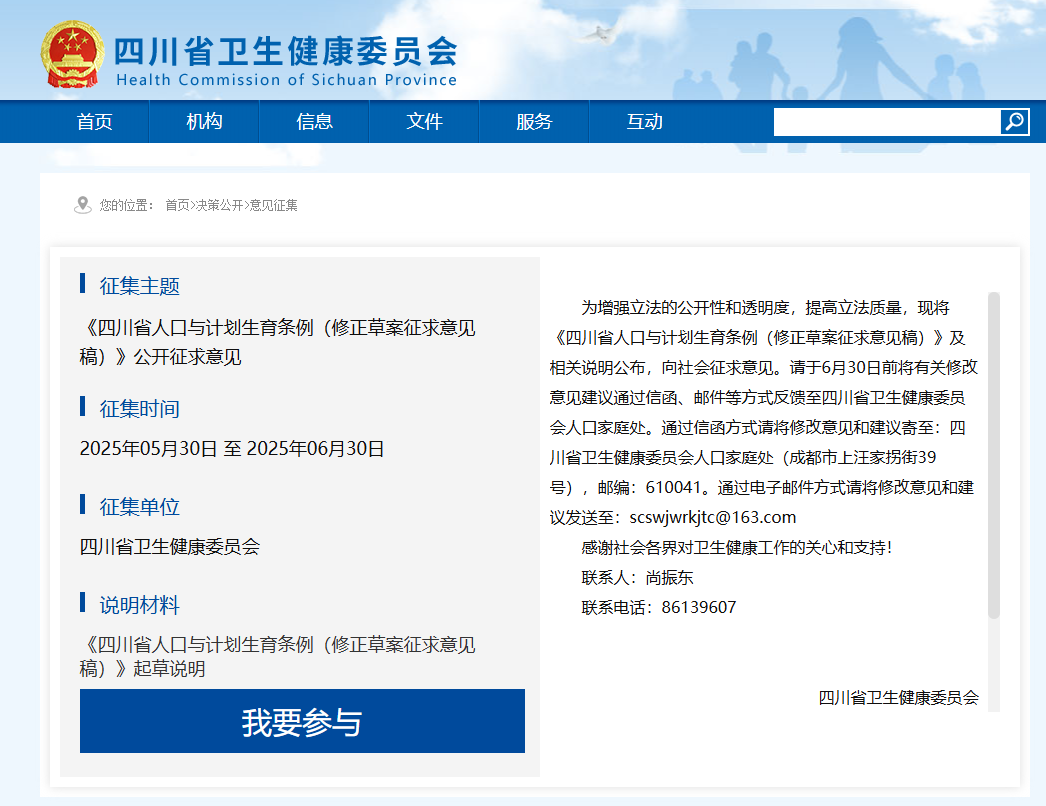
Task: Click the date range 2025年05月30日 至 2025年06月30日
Action: (232, 448)
